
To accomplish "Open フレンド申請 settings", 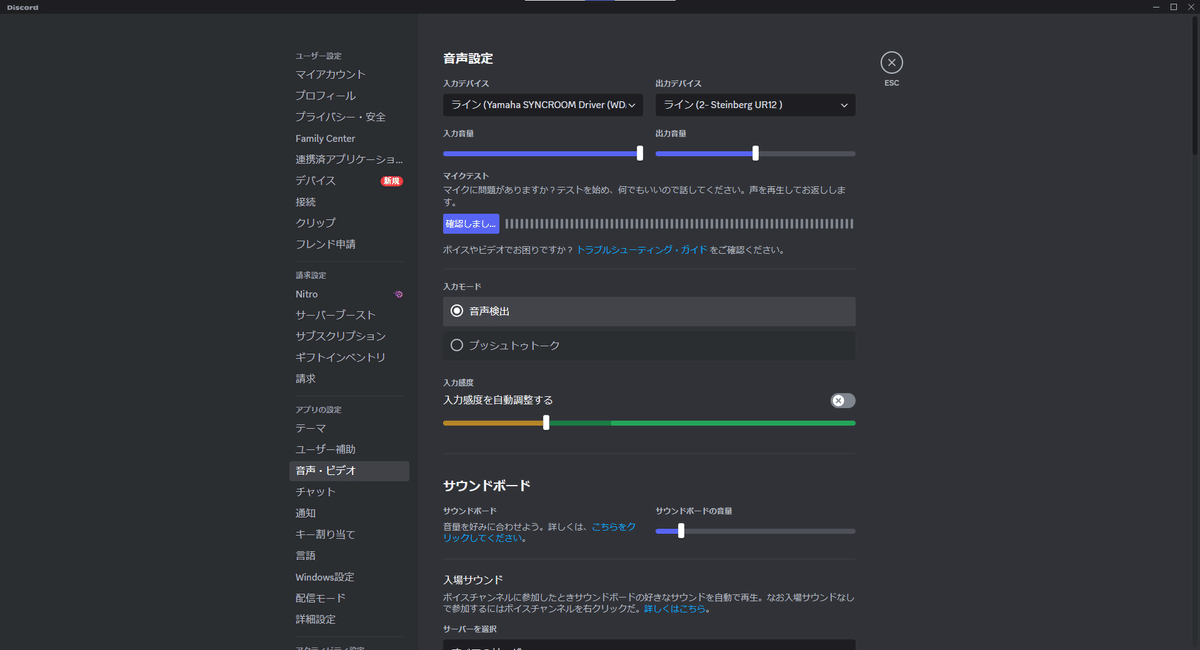I will click(x=349, y=243).
